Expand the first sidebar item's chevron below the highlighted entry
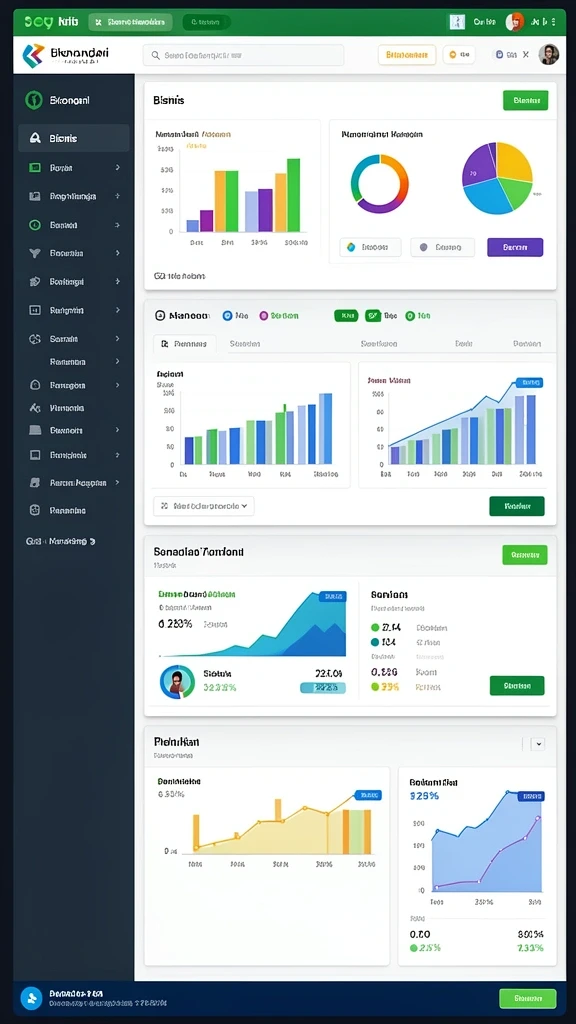 point(118,168)
